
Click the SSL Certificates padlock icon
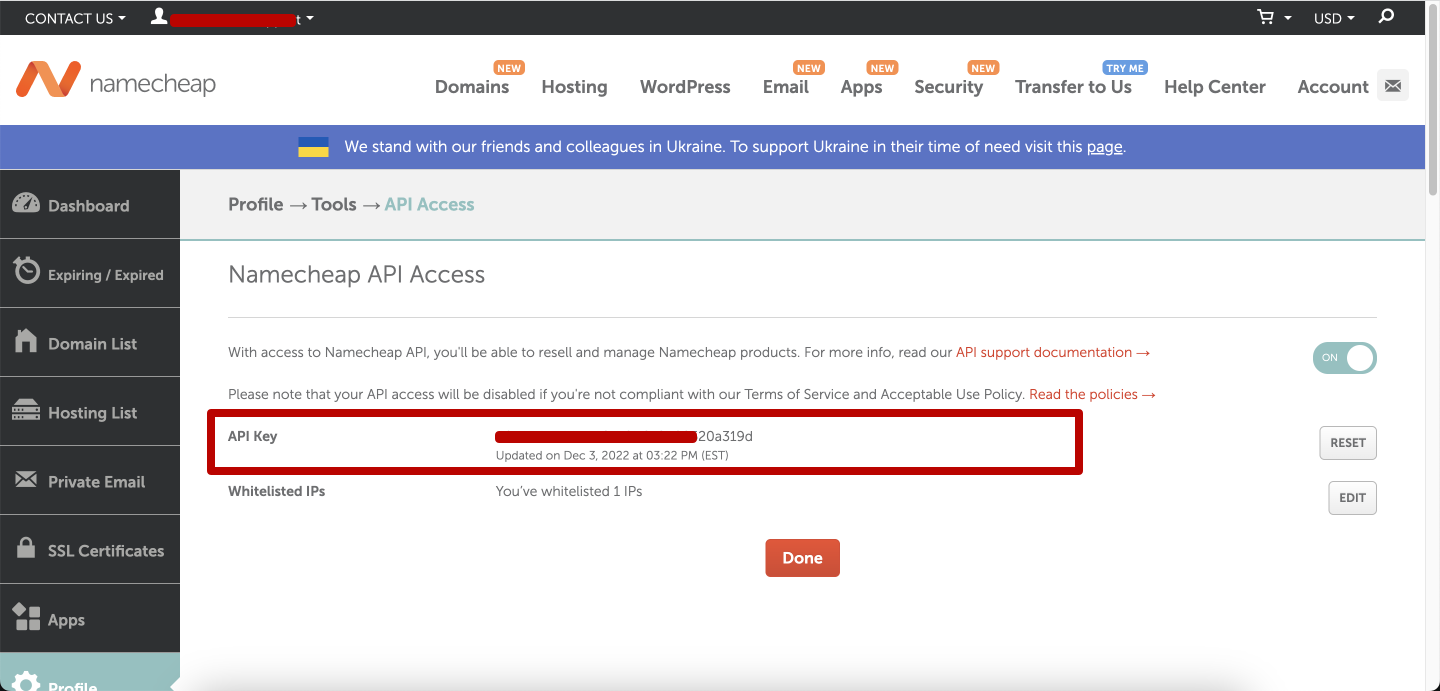coord(28,548)
